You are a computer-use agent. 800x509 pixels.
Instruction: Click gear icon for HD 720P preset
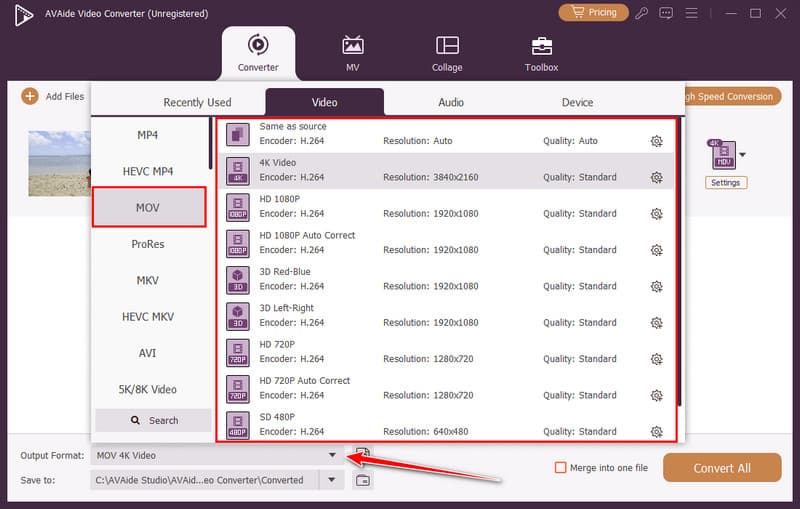click(x=656, y=359)
